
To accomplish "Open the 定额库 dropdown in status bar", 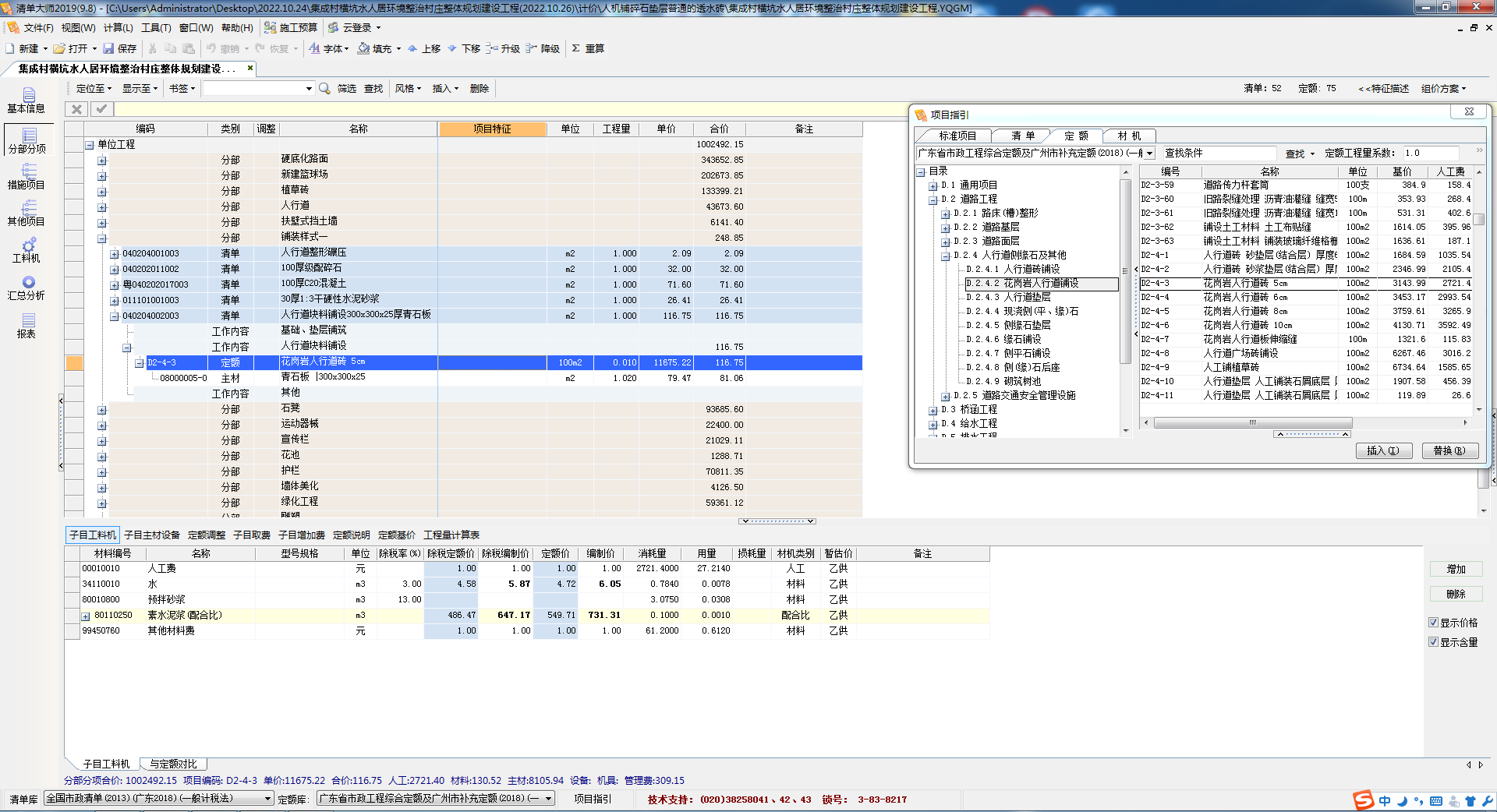I will tap(549, 799).
